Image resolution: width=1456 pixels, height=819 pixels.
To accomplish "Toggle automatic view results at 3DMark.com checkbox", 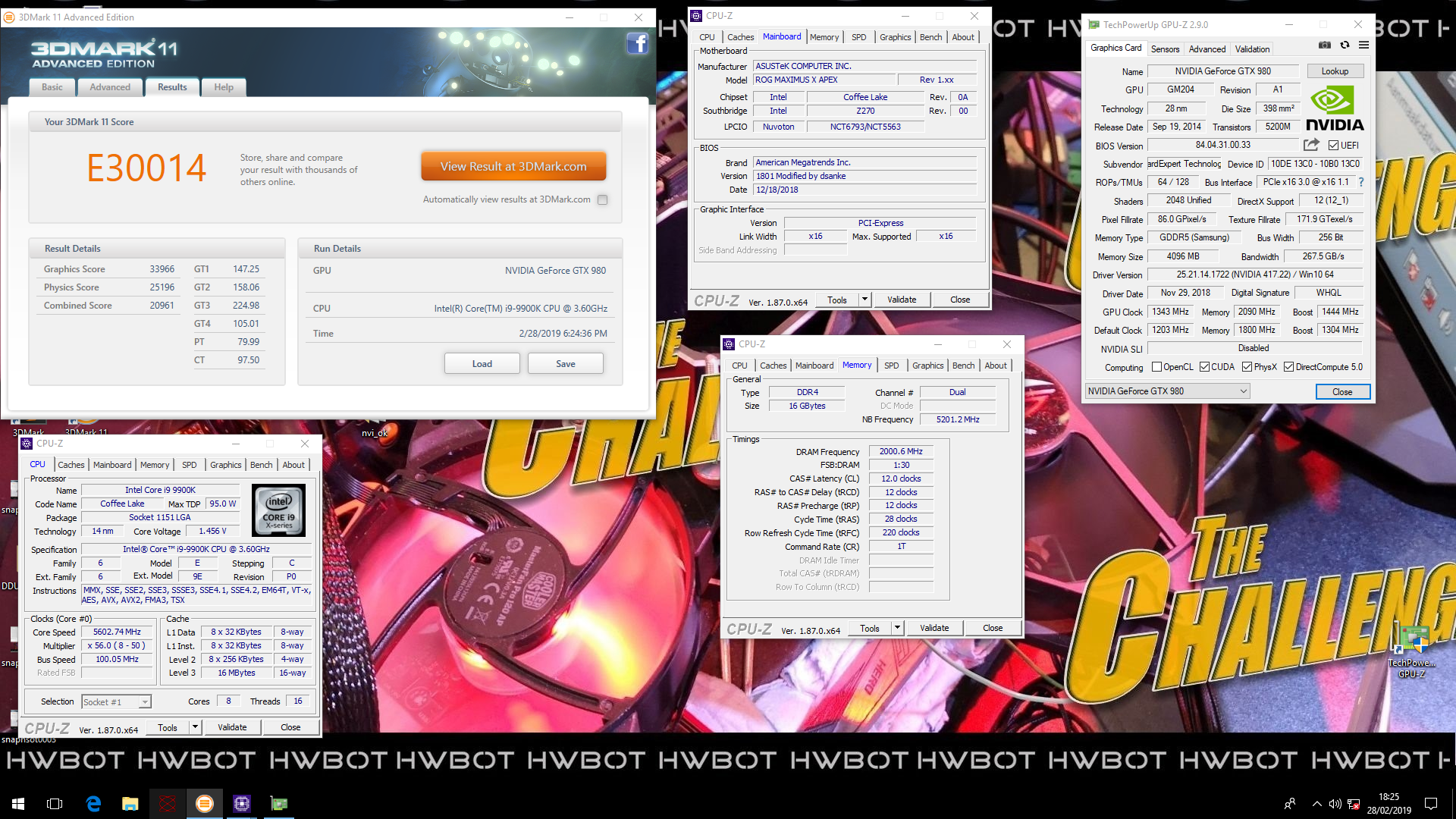I will pyautogui.click(x=603, y=200).
